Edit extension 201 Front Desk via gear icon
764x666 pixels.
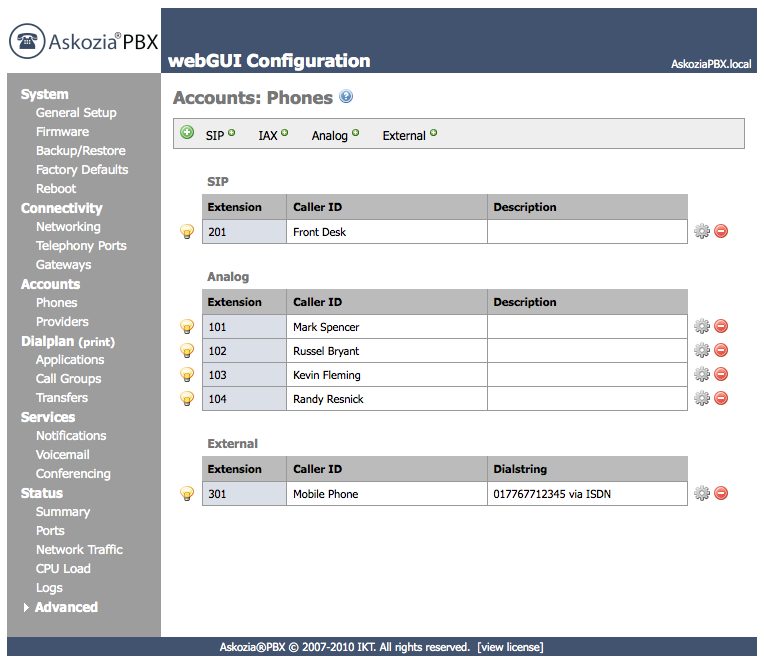tap(702, 231)
